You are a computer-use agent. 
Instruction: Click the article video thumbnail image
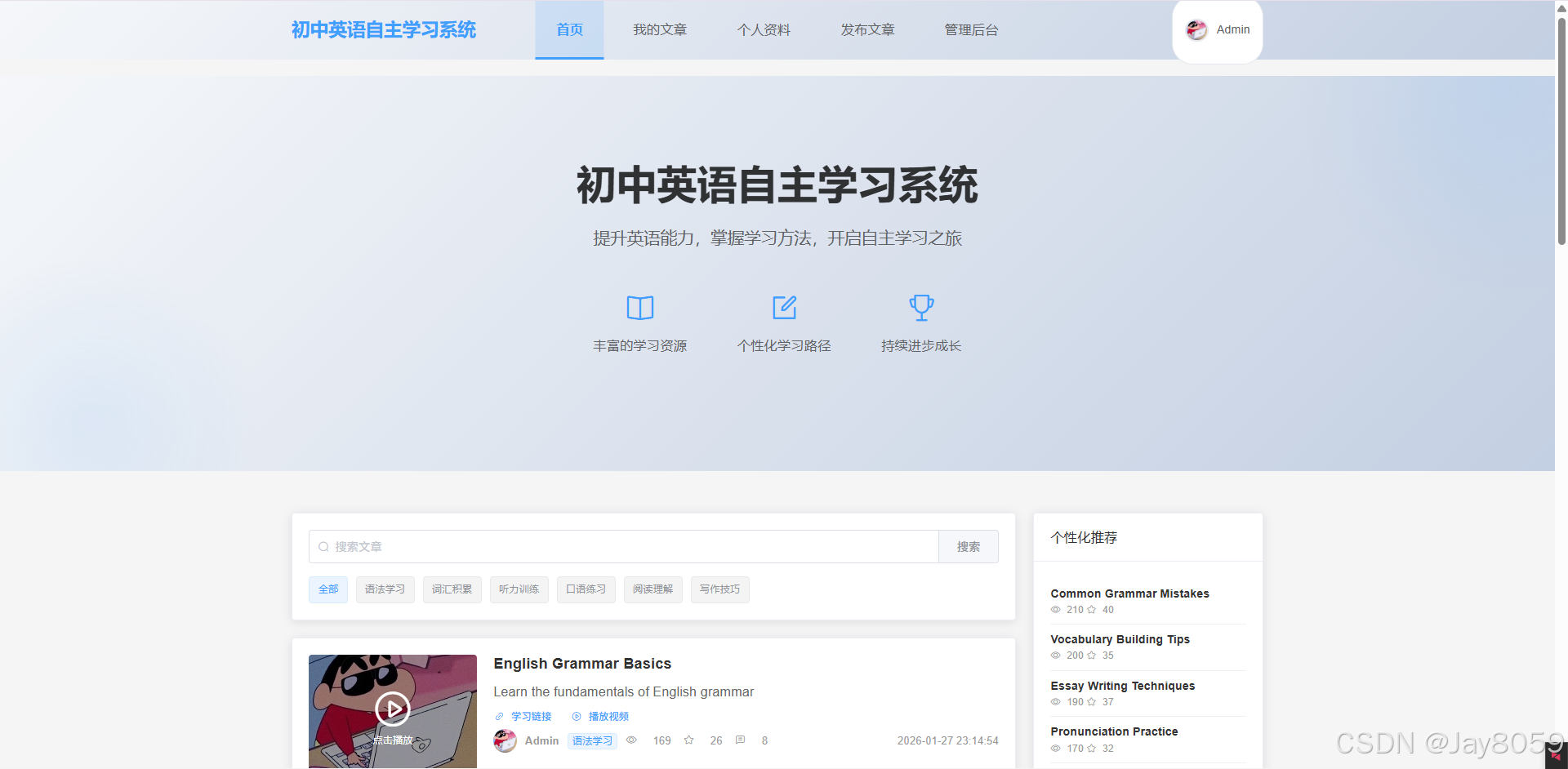tap(393, 711)
